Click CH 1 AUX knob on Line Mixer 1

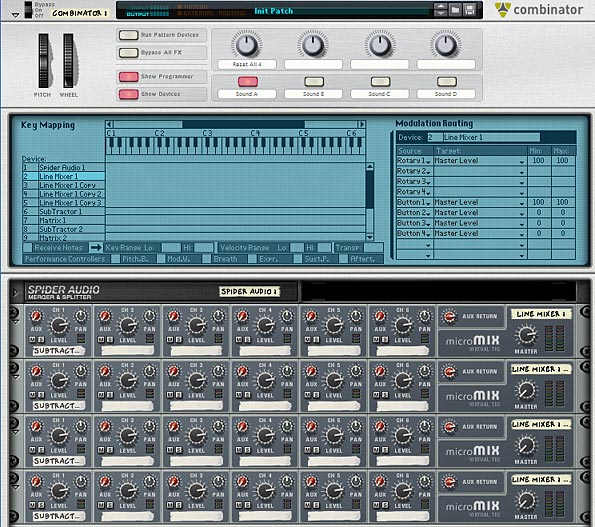tap(36, 316)
